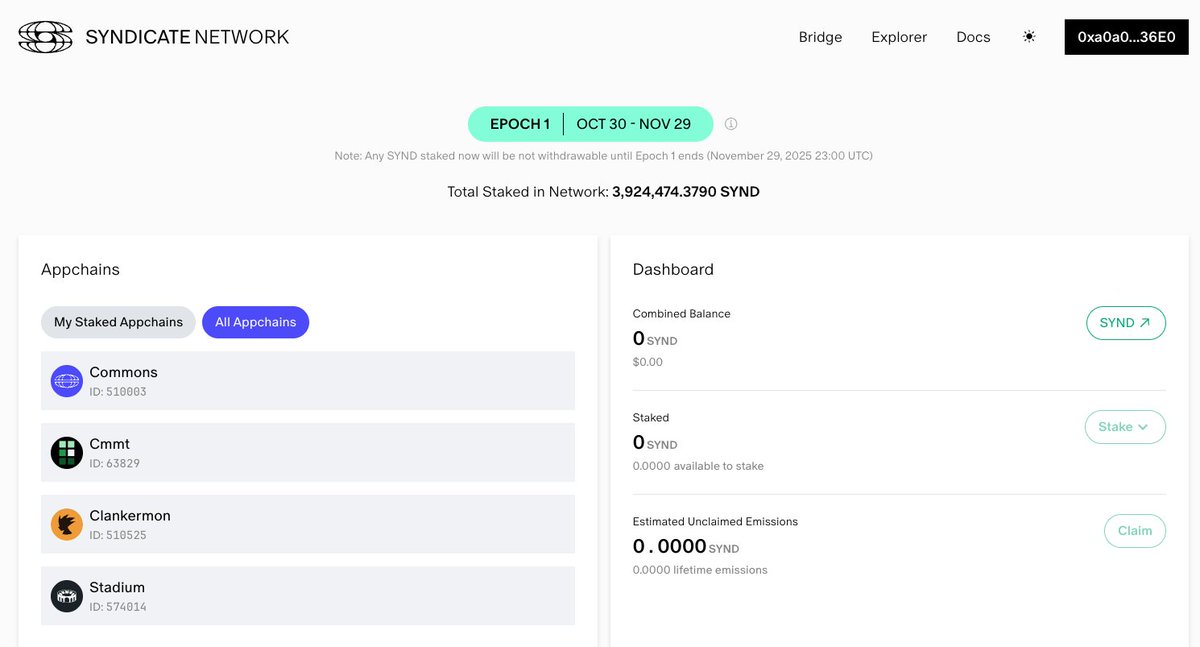Go to Docs in the header
1200x647 pixels.
(x=973, y=37)
